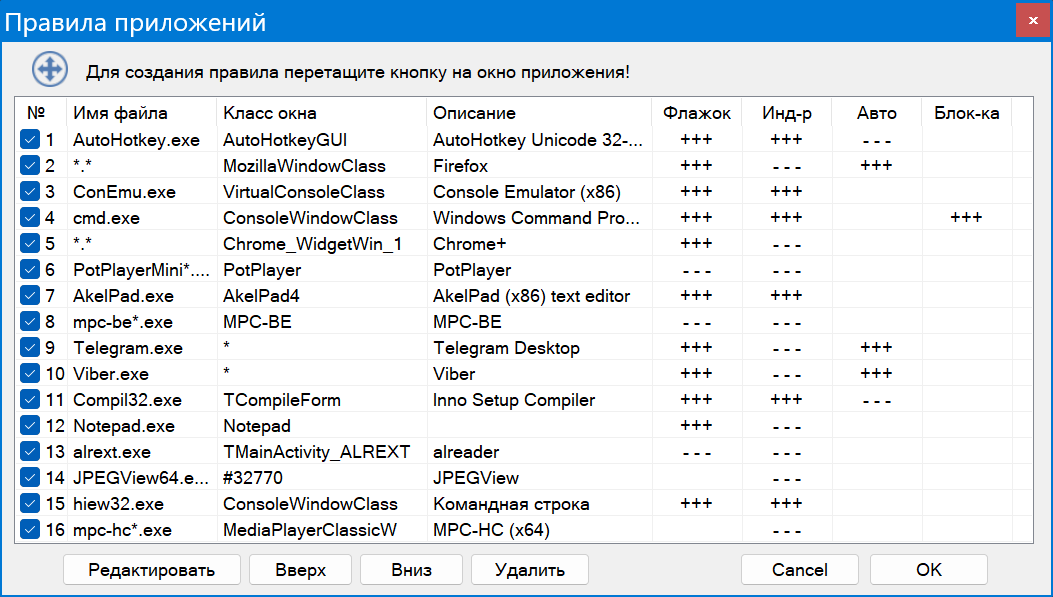Delete rule with Удалить button

click(530, 569)
